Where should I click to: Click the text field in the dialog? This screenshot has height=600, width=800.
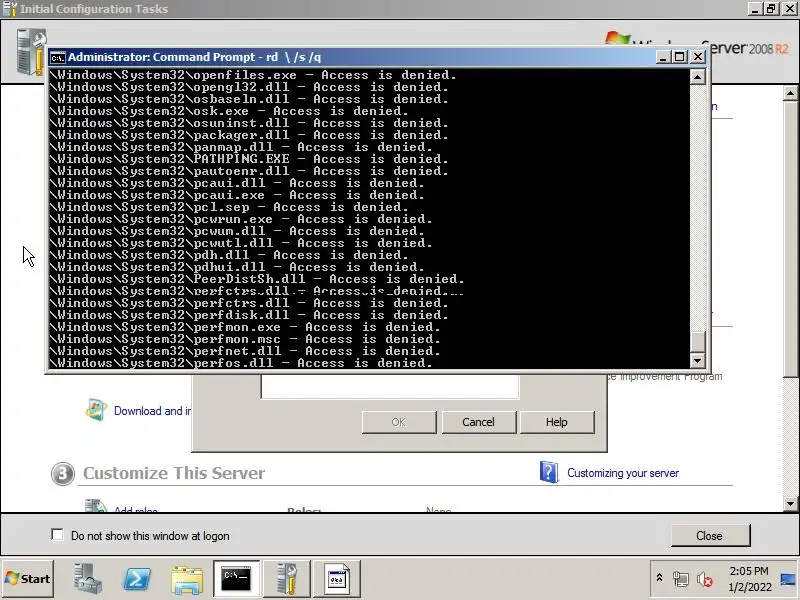coord(390,387)
